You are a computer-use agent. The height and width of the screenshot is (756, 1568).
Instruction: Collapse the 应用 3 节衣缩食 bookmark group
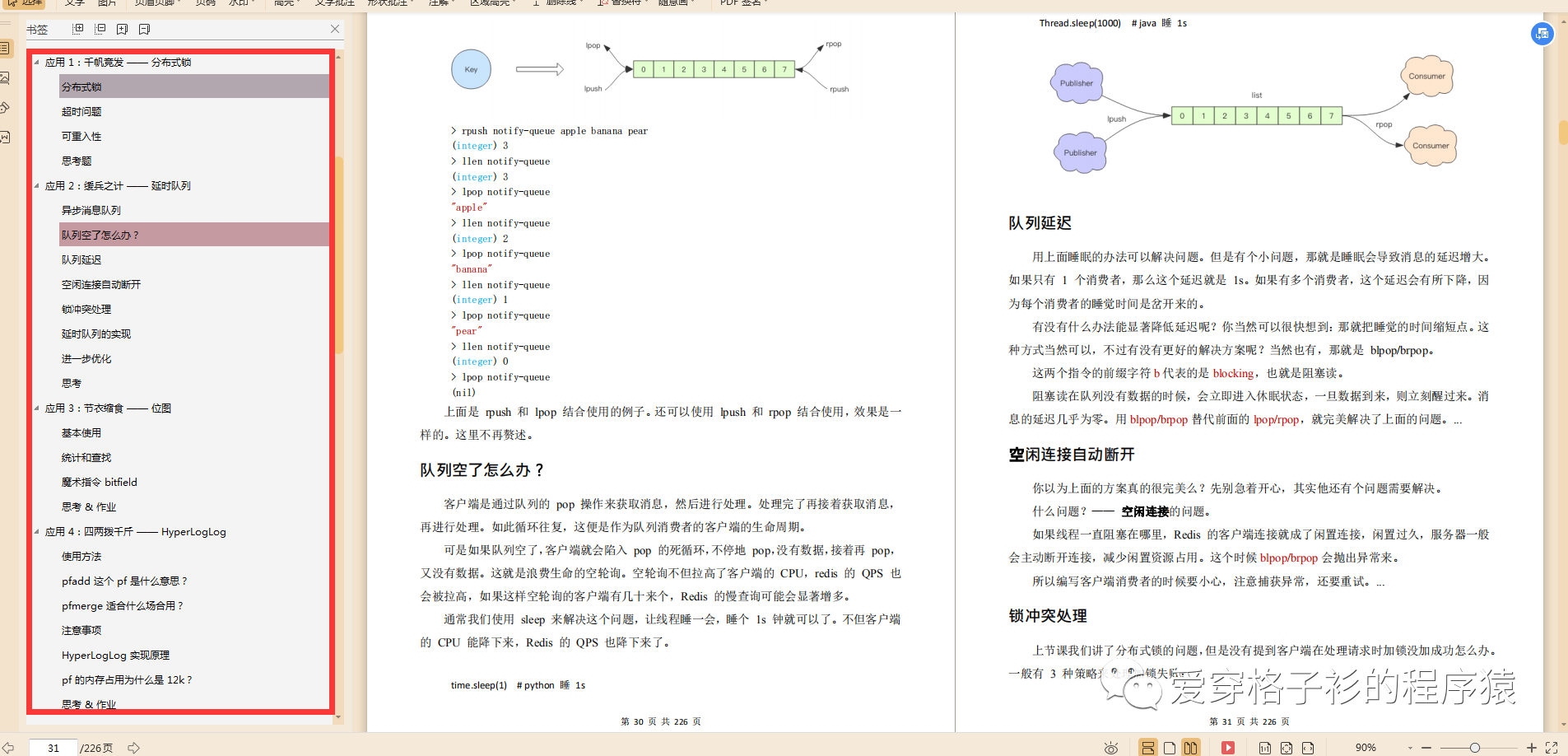[37, 408]
